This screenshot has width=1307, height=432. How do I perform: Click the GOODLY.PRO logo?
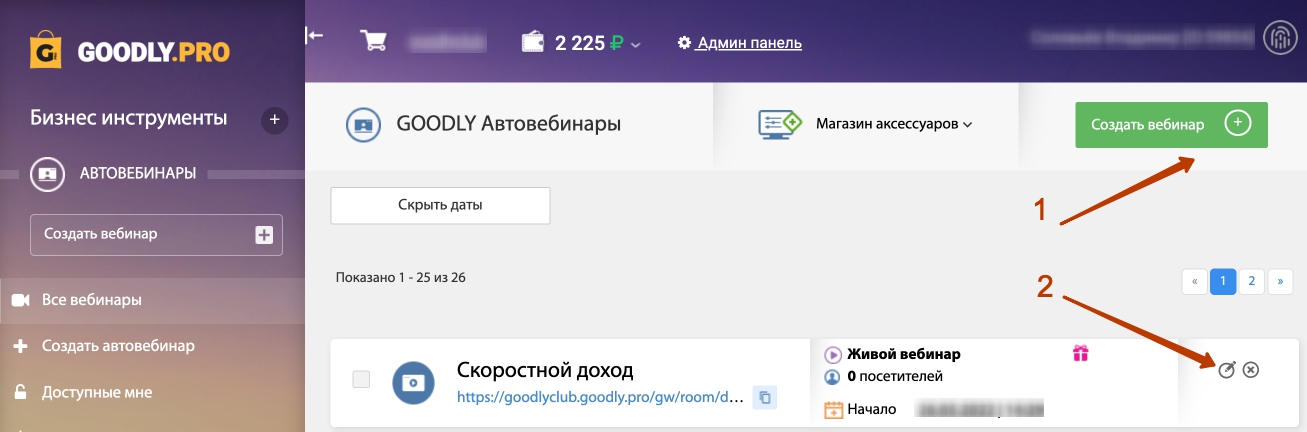click(x=130, y=51)
